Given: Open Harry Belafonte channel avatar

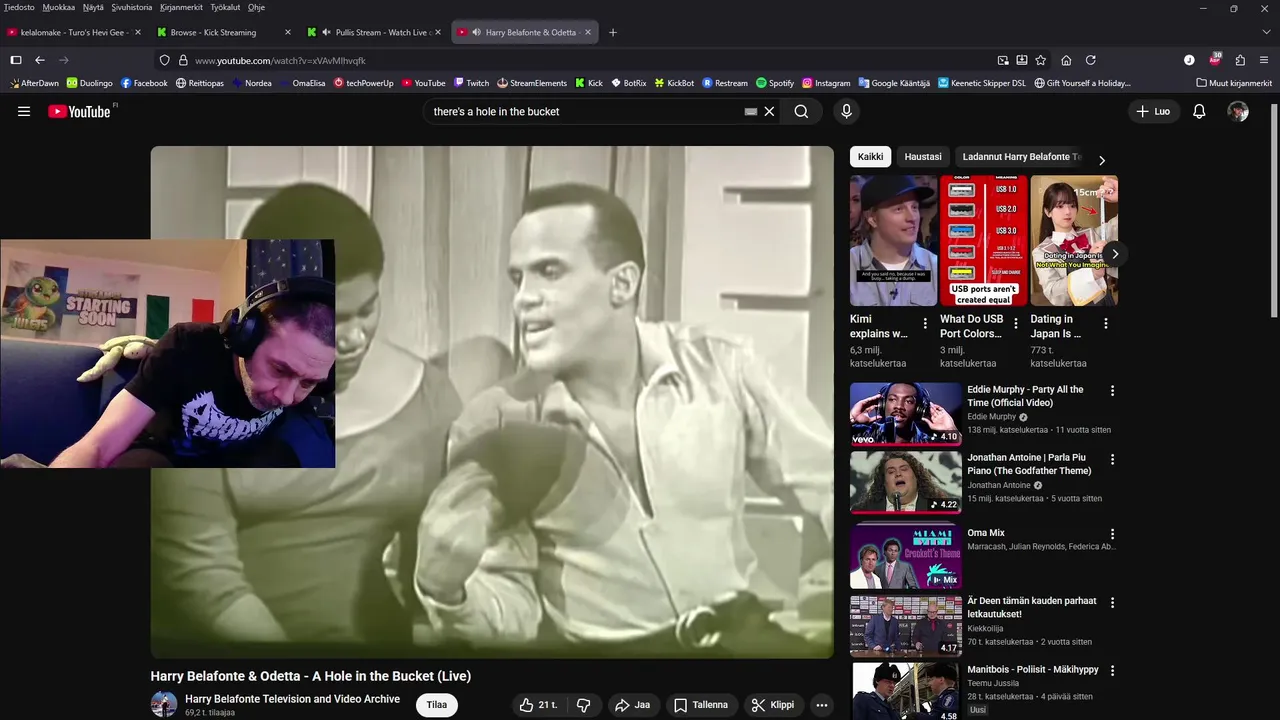Looking at the screenshot, I should (x=164, y=704).
